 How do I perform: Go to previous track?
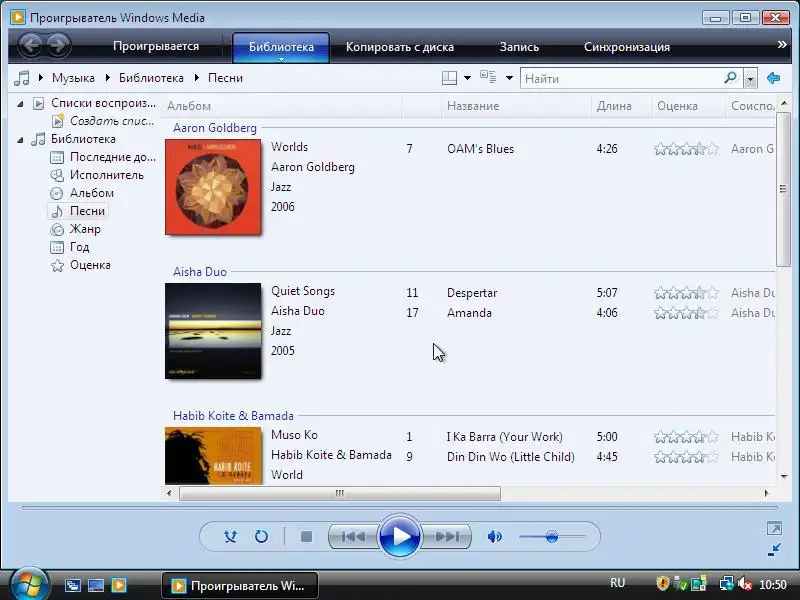click(353, 536)
